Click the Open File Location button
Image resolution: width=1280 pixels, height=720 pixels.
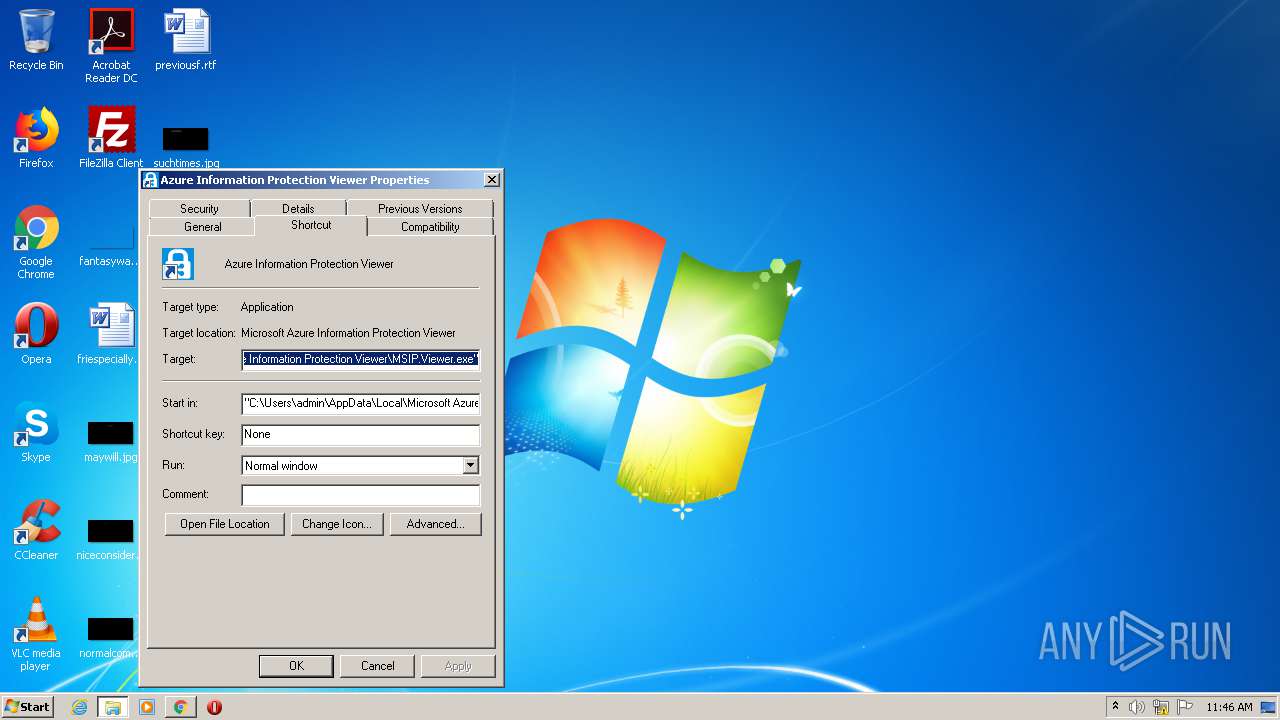(x=225, y=524)
